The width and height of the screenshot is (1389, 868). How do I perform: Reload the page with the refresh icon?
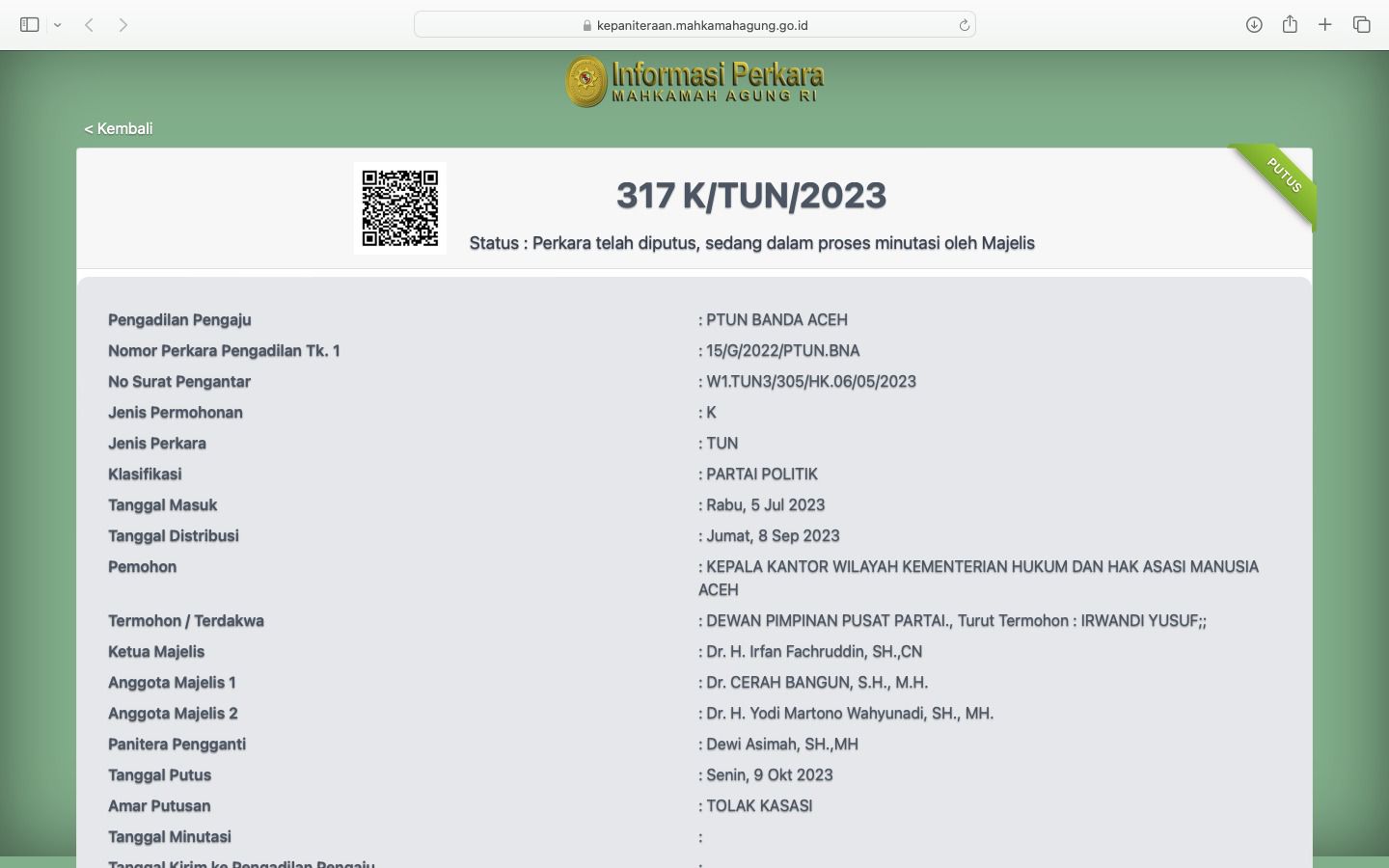964,25
